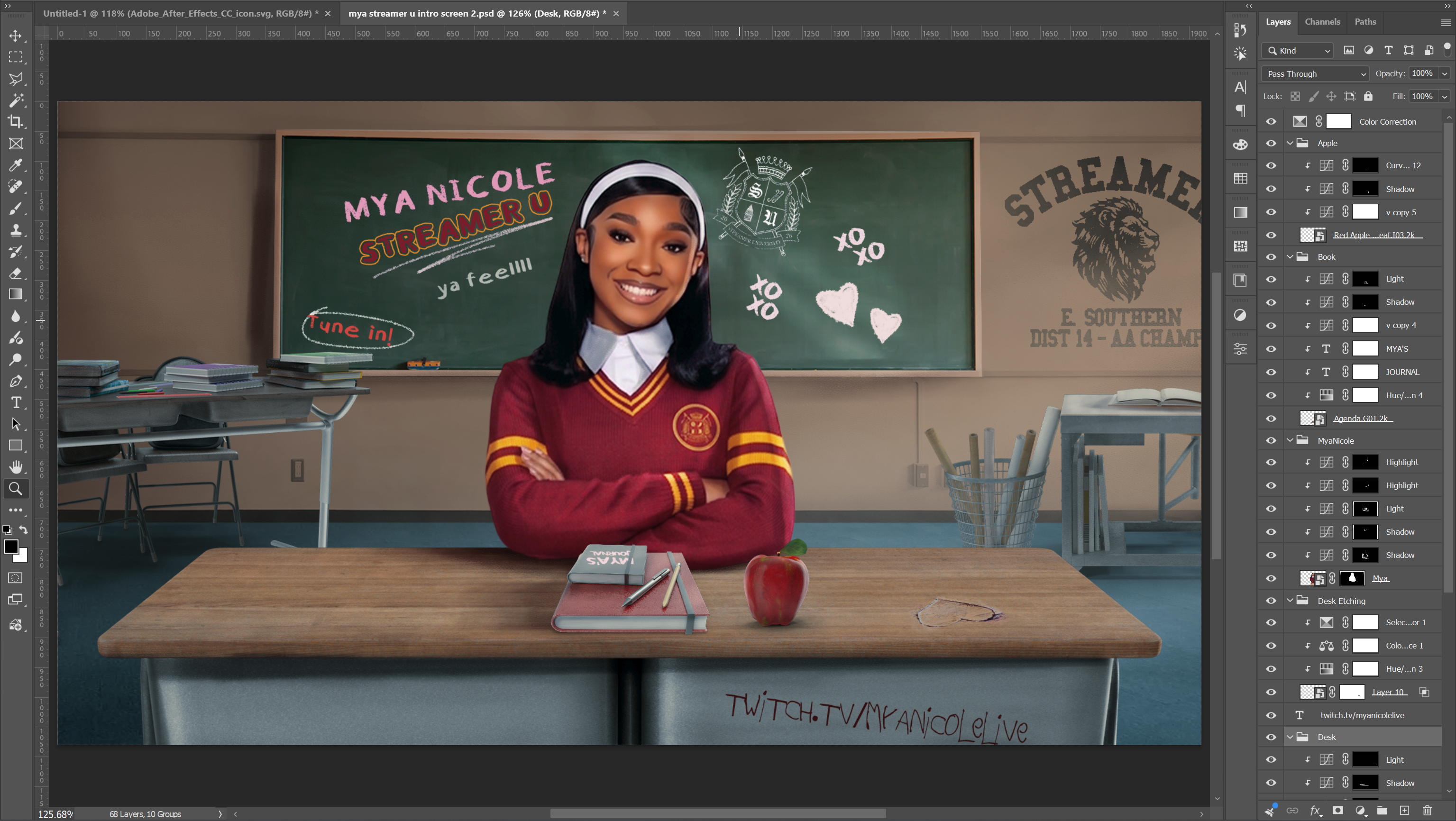Swap foreground and background colors
Screen dimensions: 1456x821
pos(23,530)
